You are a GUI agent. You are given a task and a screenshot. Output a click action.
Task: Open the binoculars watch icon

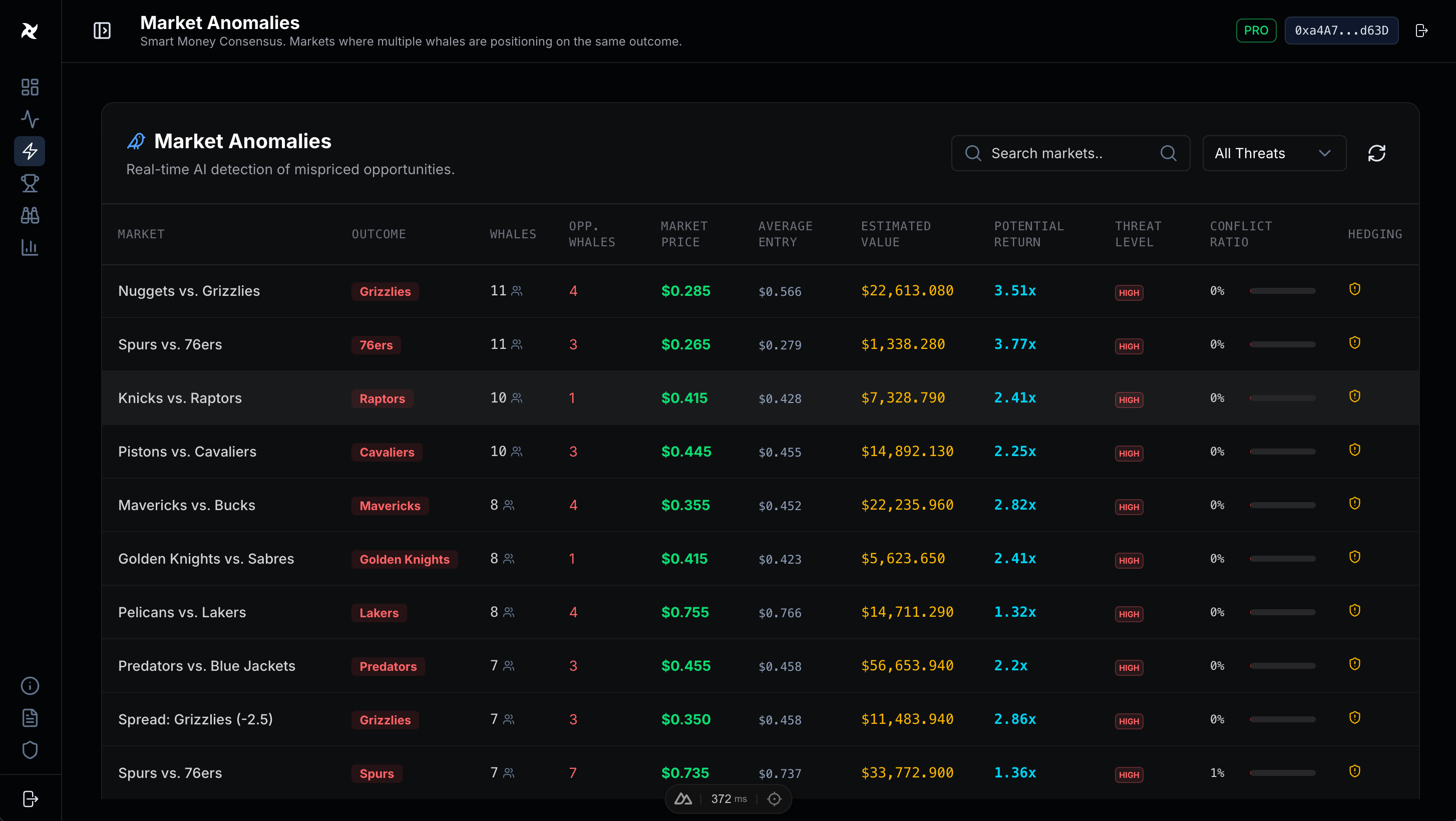click(30, 215)
